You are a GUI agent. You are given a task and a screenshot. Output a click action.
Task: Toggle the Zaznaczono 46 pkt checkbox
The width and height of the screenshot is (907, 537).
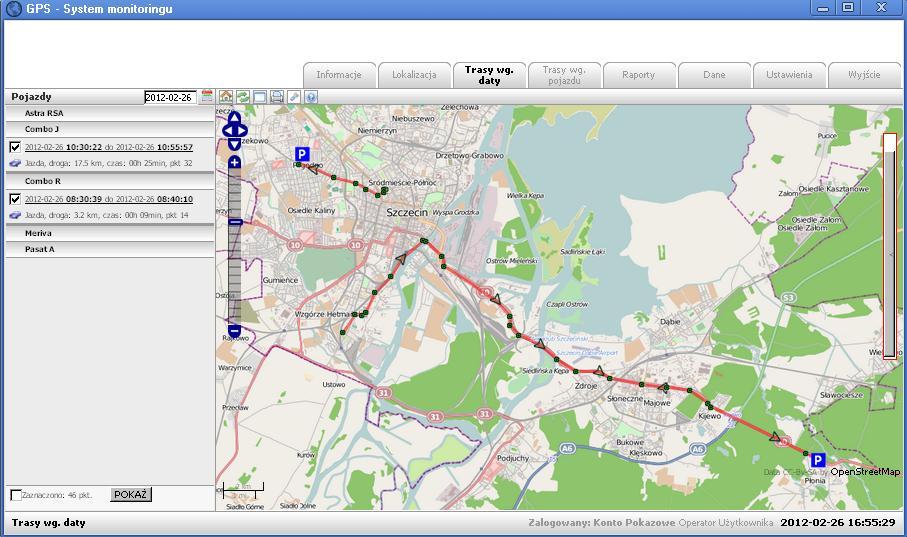(x=16, y=495)
